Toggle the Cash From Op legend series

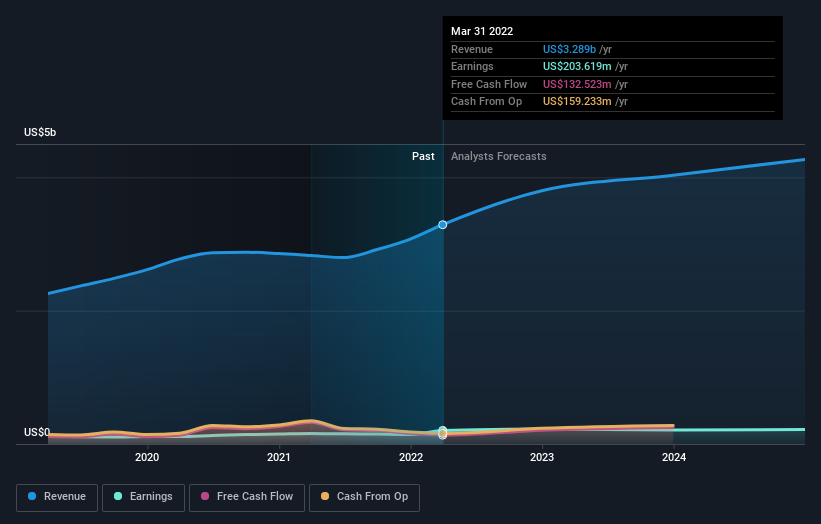[x=364, y=497]
